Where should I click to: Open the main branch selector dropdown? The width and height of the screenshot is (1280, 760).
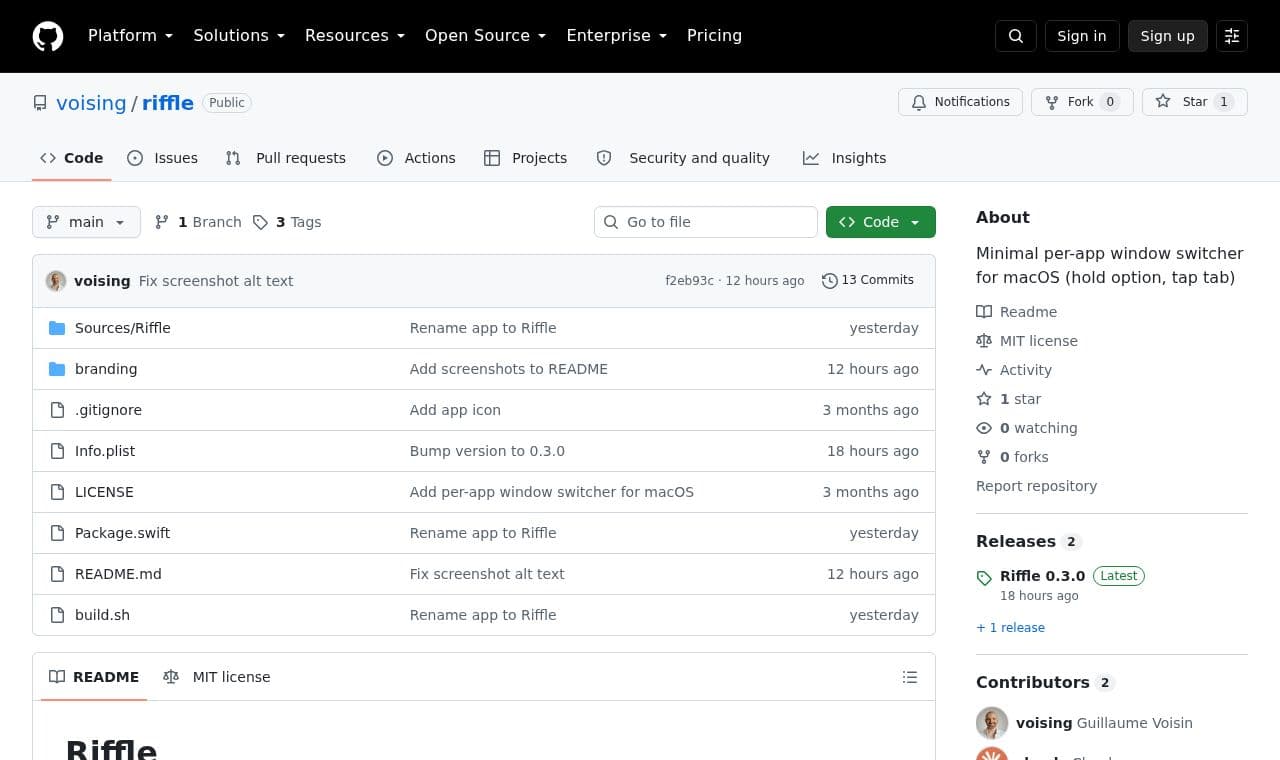(86, 222)
